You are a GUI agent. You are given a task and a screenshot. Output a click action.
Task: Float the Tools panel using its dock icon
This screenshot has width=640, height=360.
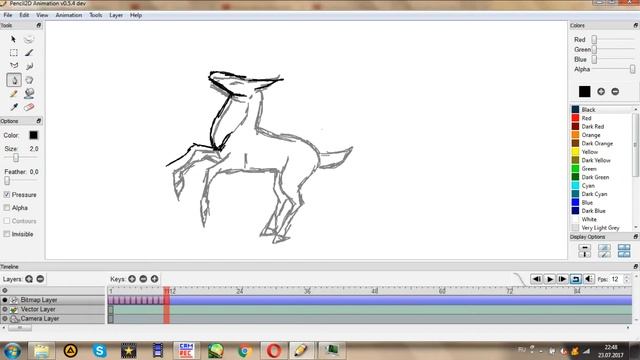(39, 25)
